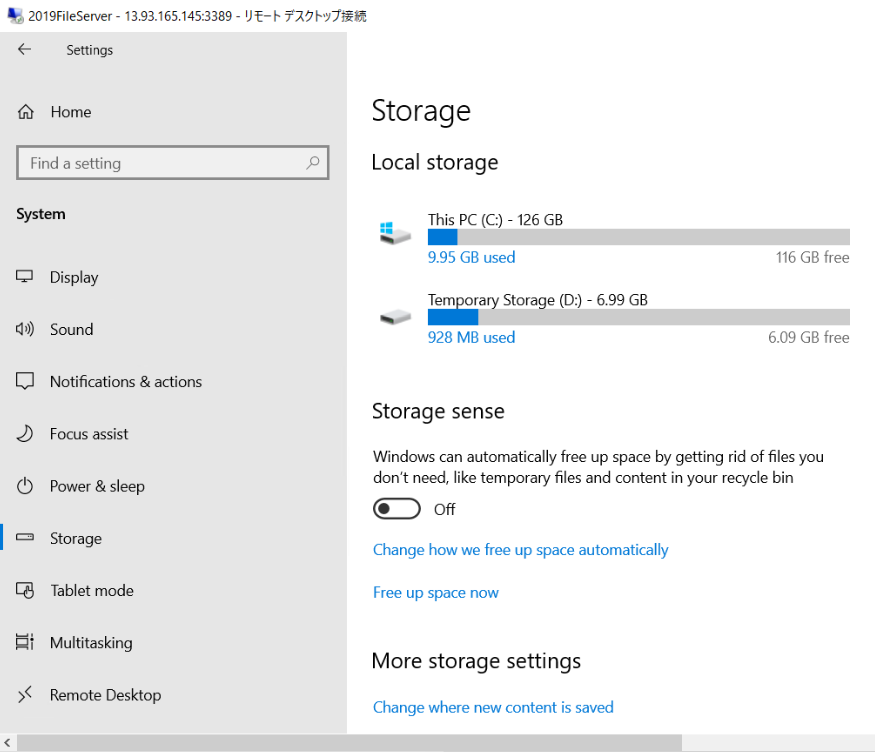Image resolution: width=875 pixels, height=752 pixels.
Task: Click the search magnifier icon in Find a setting
Action: click(313, 163)
